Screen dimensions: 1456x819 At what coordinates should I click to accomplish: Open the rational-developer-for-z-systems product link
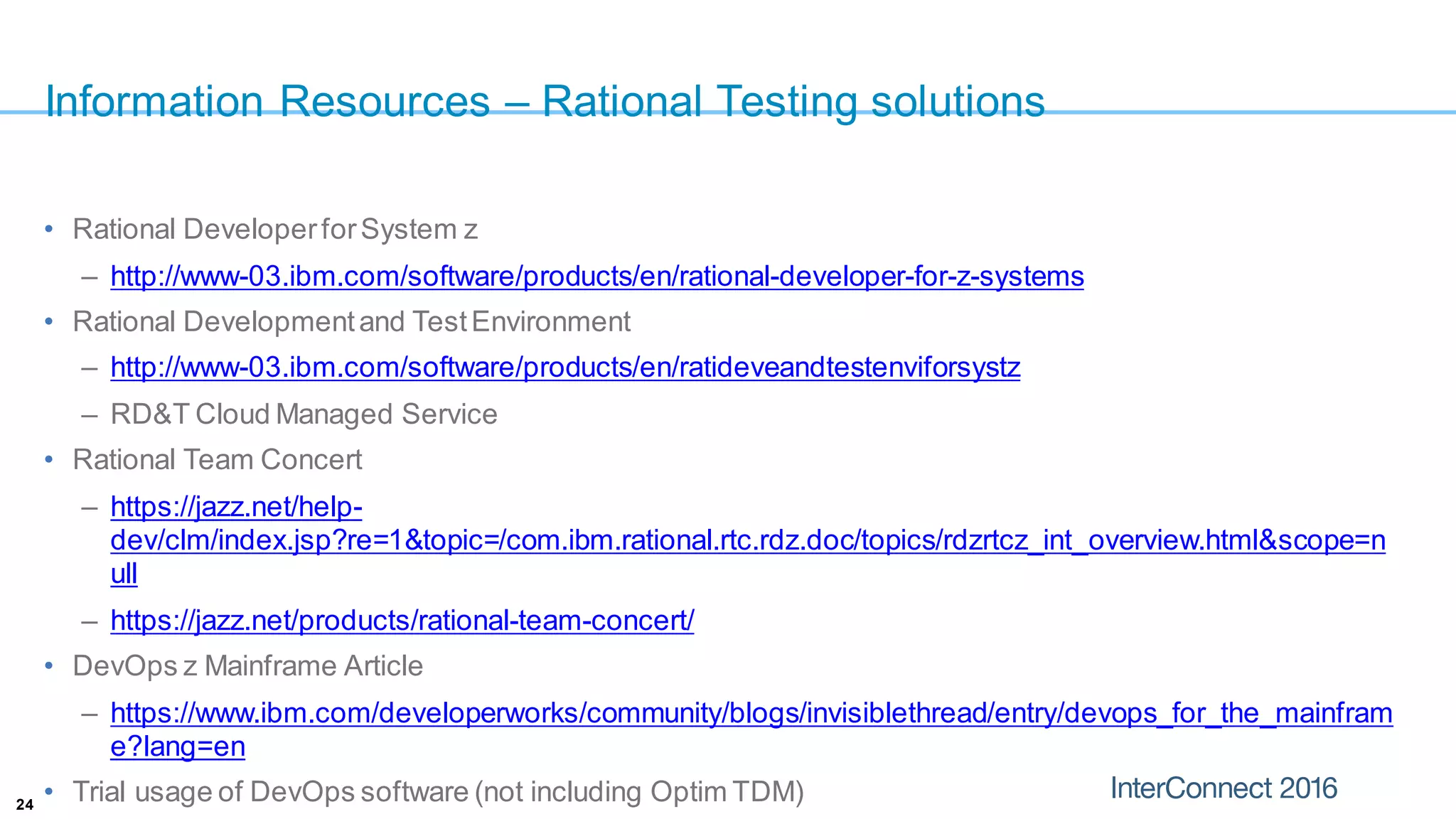tap(597, 277)
